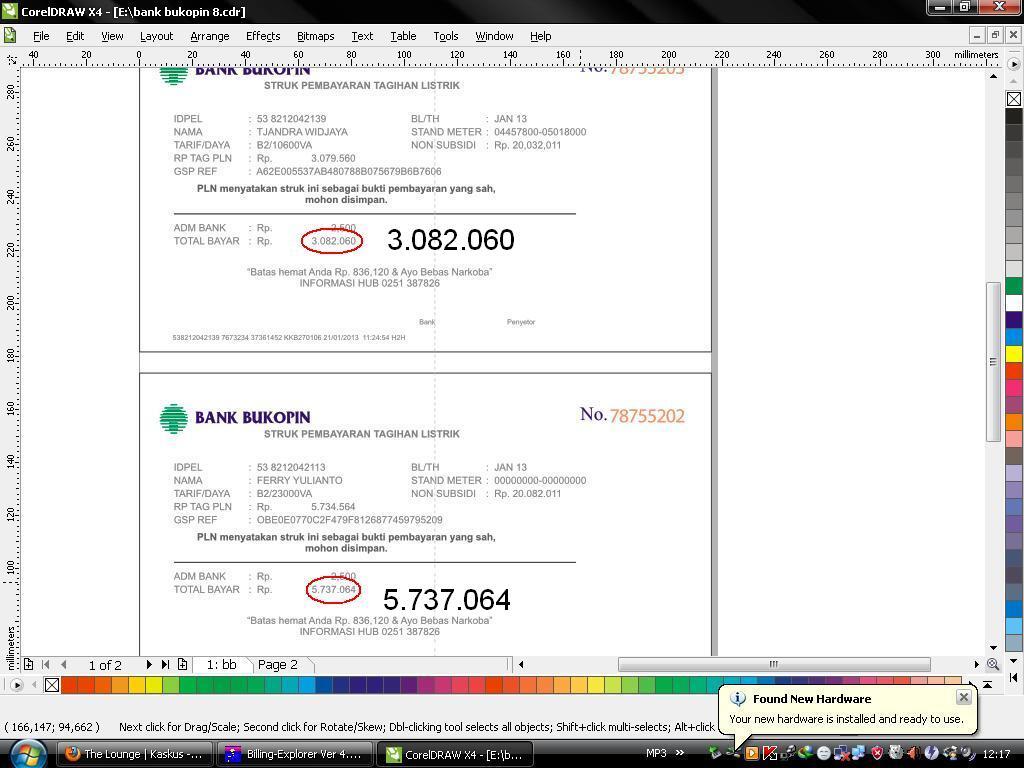Viewport: 1024px width, 768px height.
Task: Open the Arrange menu
Action: point(210,36)
